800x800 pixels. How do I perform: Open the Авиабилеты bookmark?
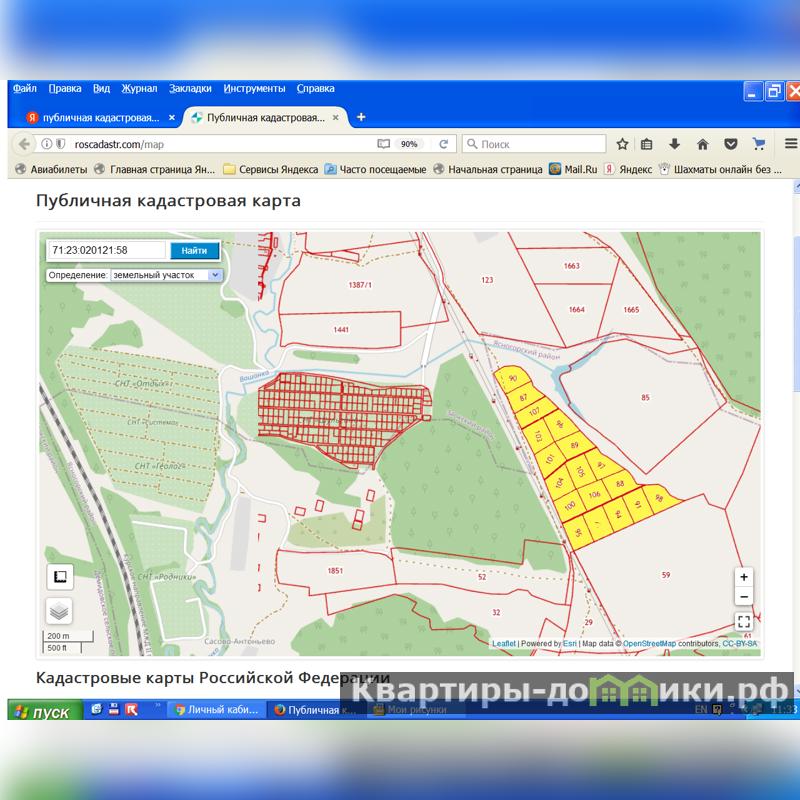pos(52,170)
